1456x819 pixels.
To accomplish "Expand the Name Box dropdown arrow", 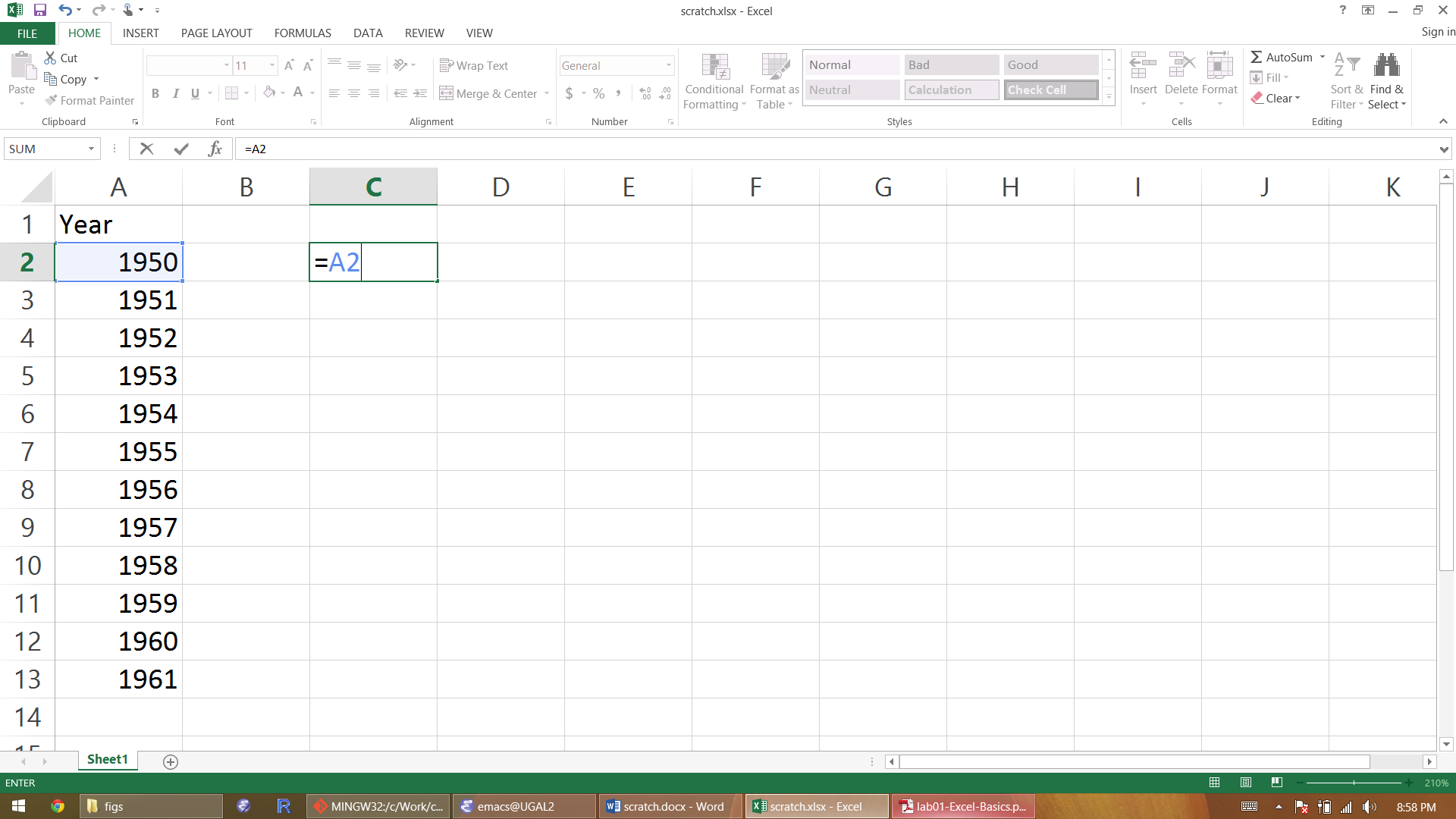I will [92, 149].
